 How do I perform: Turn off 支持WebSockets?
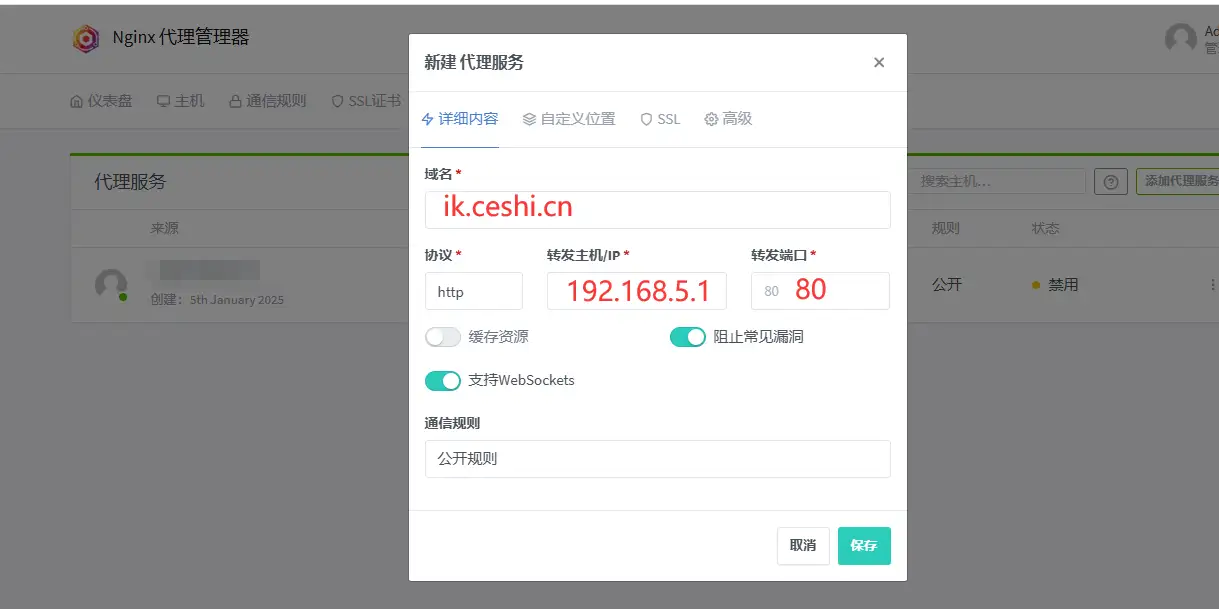tap(443, 381)
